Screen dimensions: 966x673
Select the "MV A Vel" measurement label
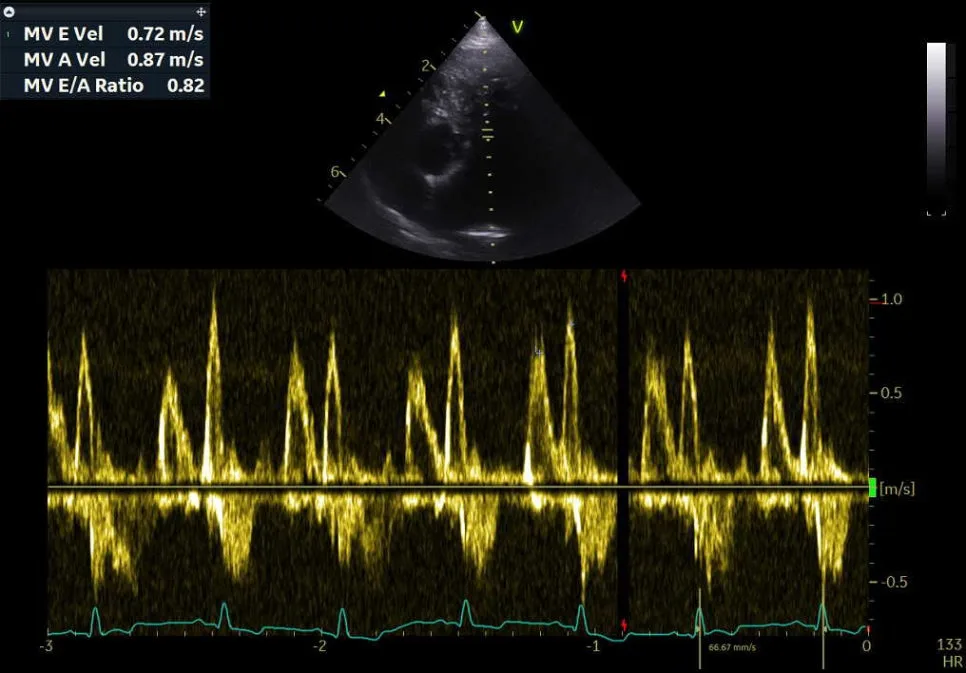point(65,59)
